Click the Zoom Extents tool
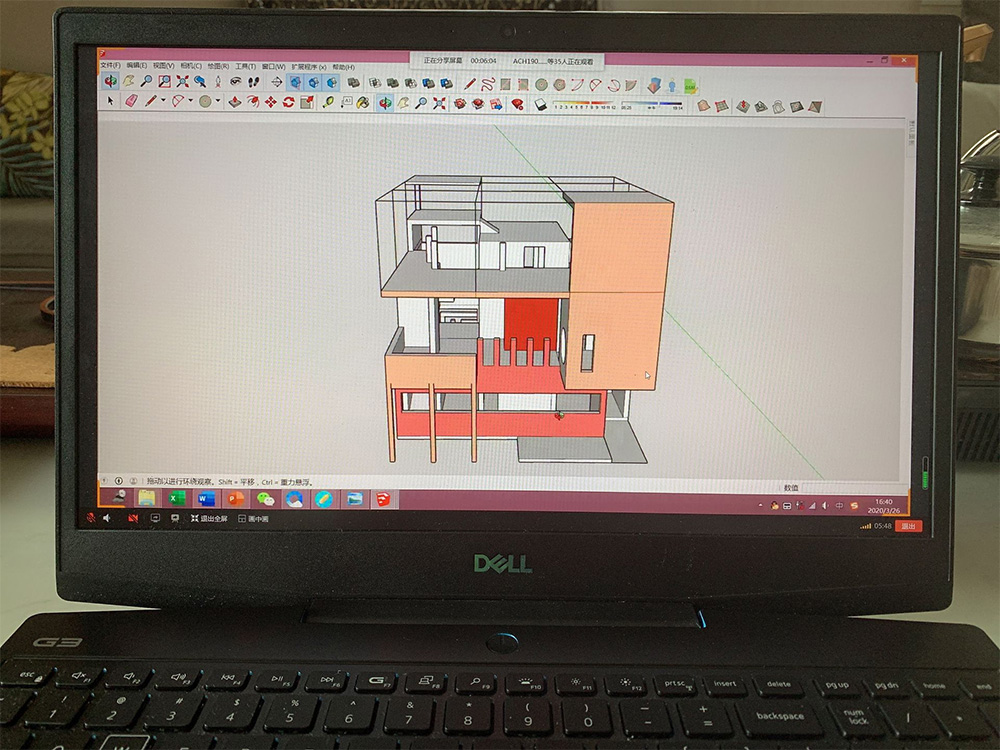 pyautogui.click(x=183, y=81)
